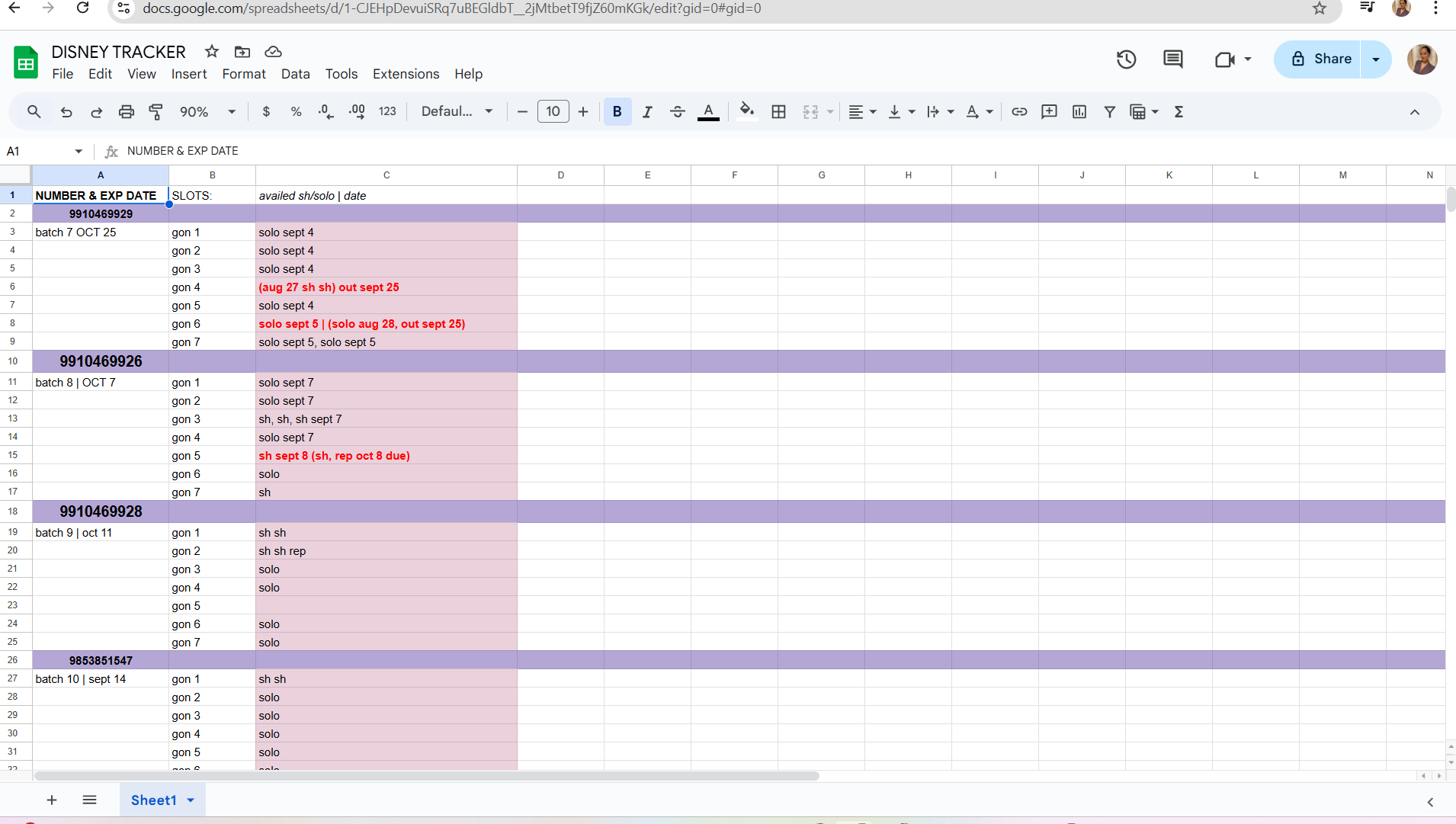This screenshot has height=824, width=1456.
Task: Open borders options icon
Action: (778, 112)
